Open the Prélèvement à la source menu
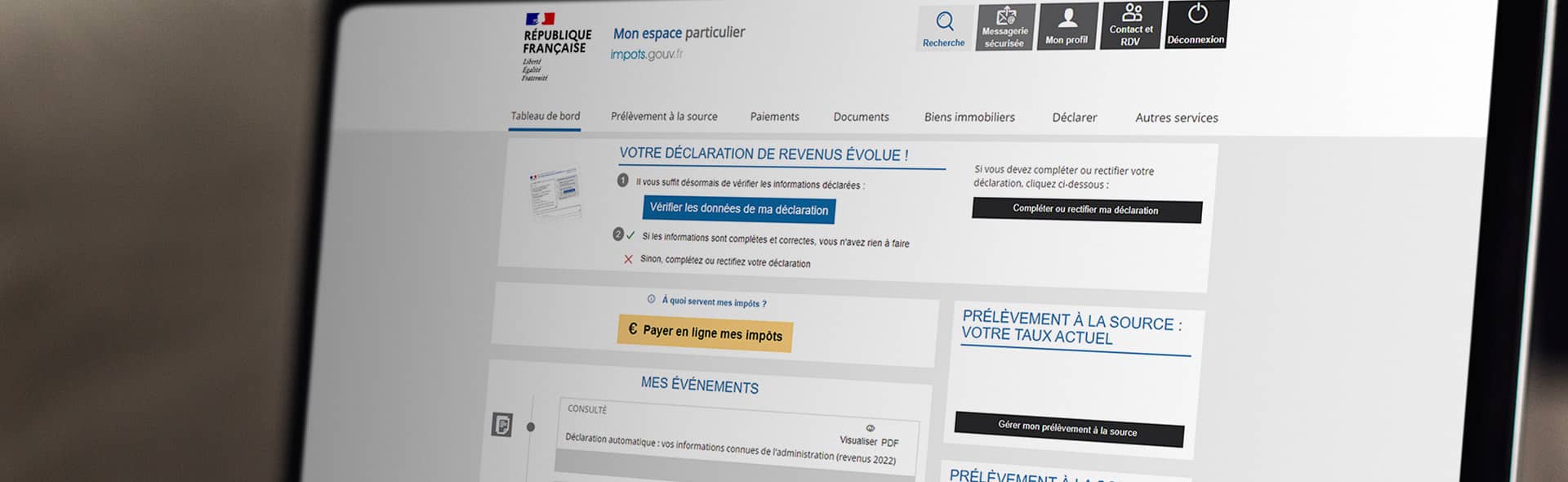Image resolution: width=1568 pixels, height=482 pixels. tap(664, 117)
